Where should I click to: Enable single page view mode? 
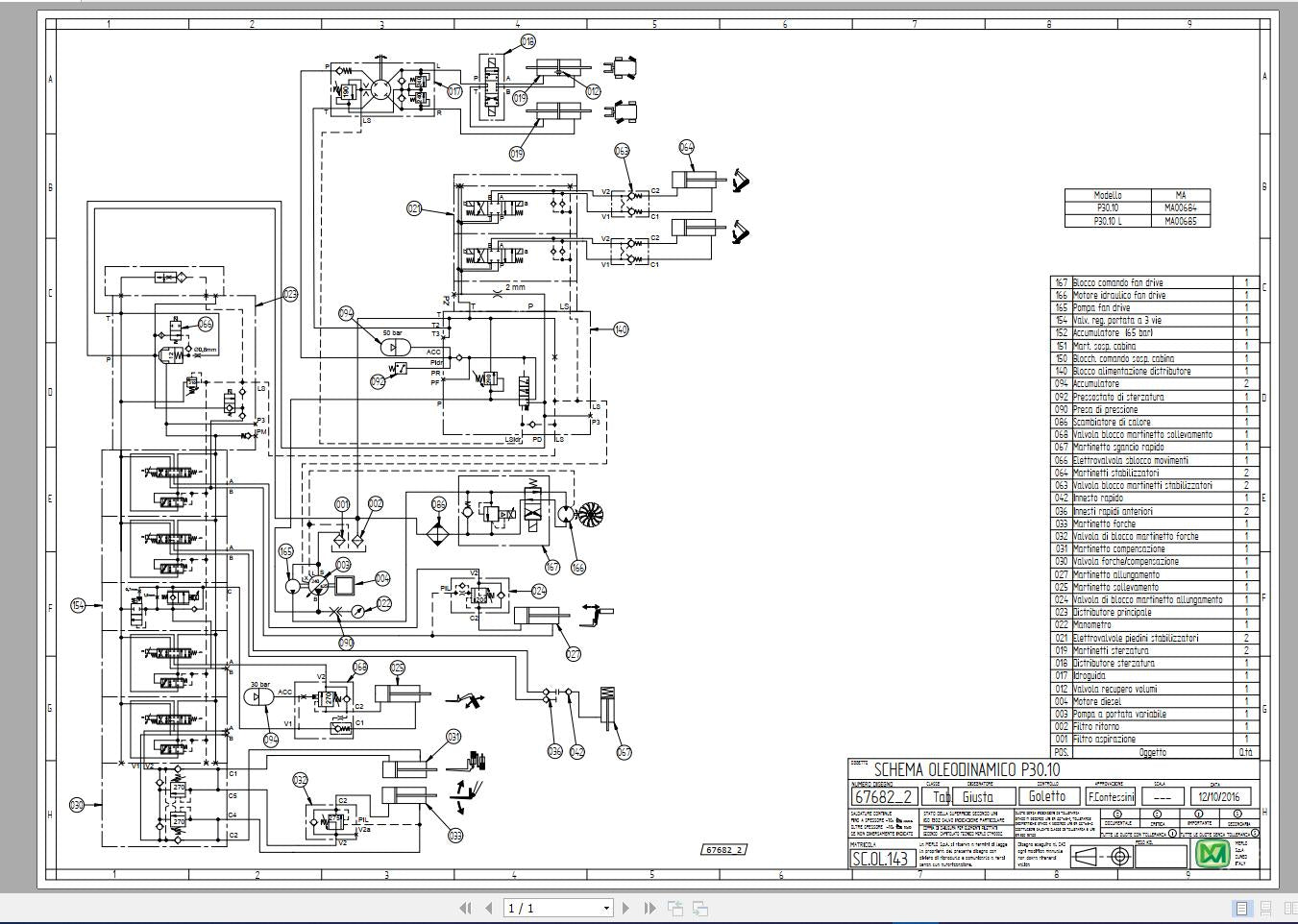pyautogui.click(x=1241, y=908)
